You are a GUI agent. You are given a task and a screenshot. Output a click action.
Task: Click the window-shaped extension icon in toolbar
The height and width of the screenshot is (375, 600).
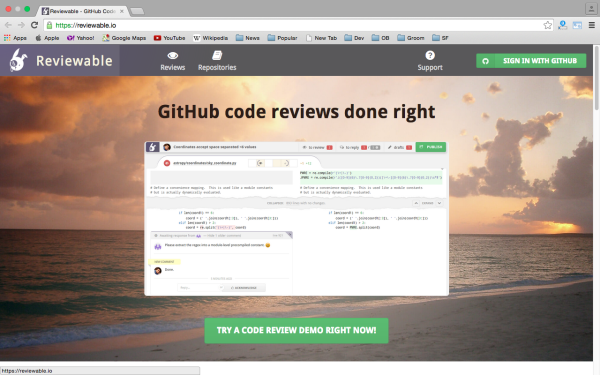click(577, 25)
